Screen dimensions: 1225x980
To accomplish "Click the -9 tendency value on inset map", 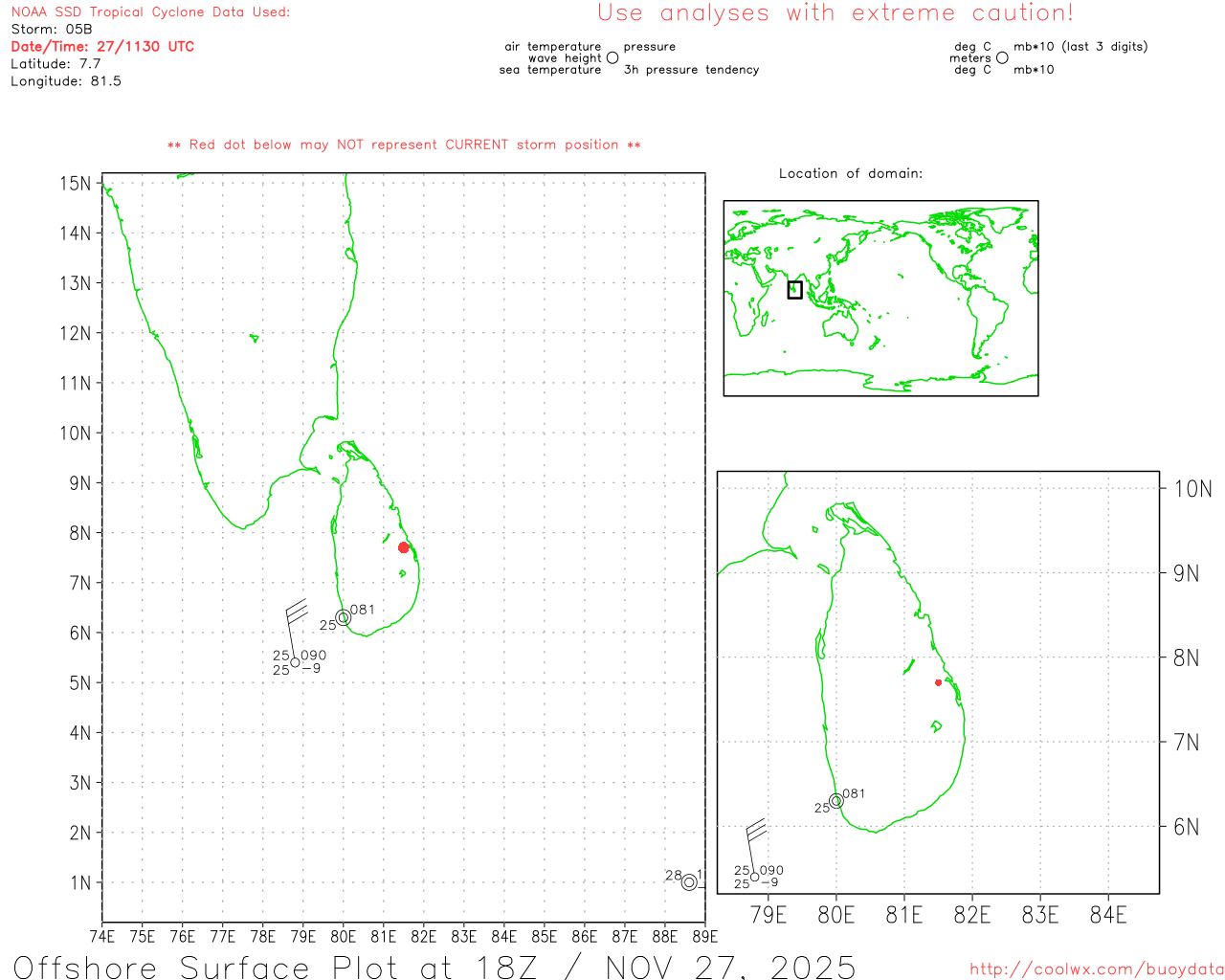I will point(769,882).
